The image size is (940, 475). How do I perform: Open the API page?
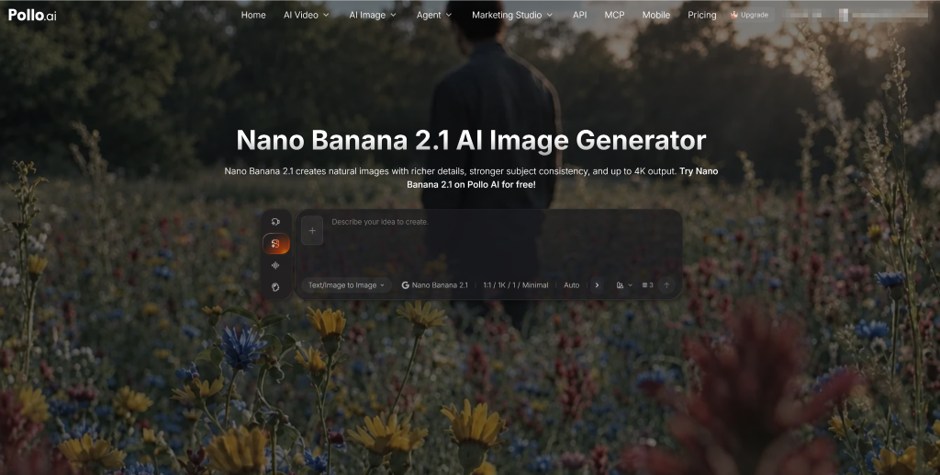(580, 15)
